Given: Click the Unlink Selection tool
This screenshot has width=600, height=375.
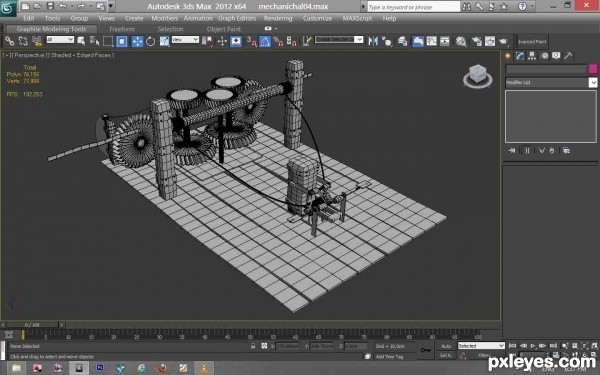Looking at the screenshot, I should point(23,41).
